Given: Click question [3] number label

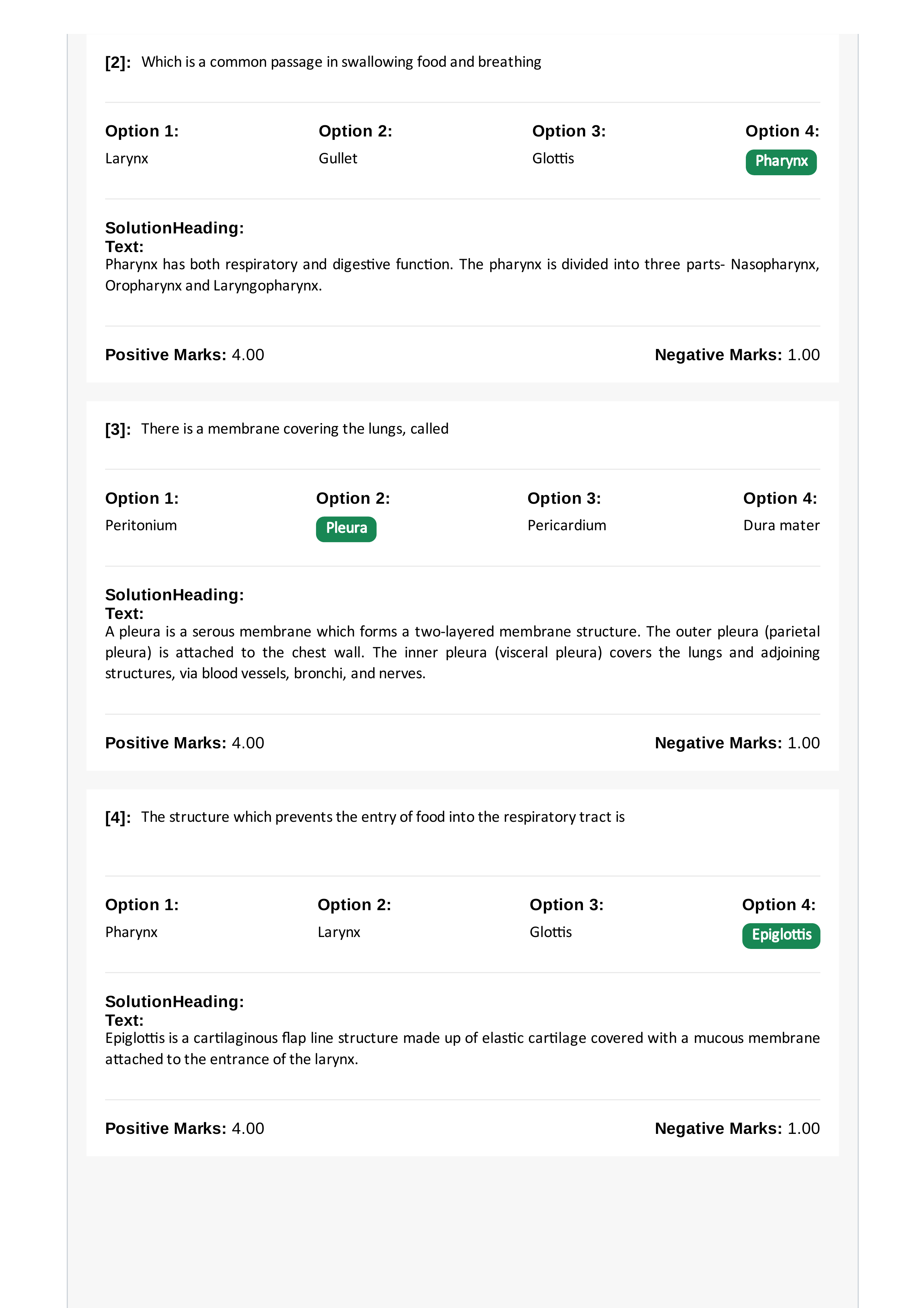Looking at the screenshot, I should coord(118,429).
